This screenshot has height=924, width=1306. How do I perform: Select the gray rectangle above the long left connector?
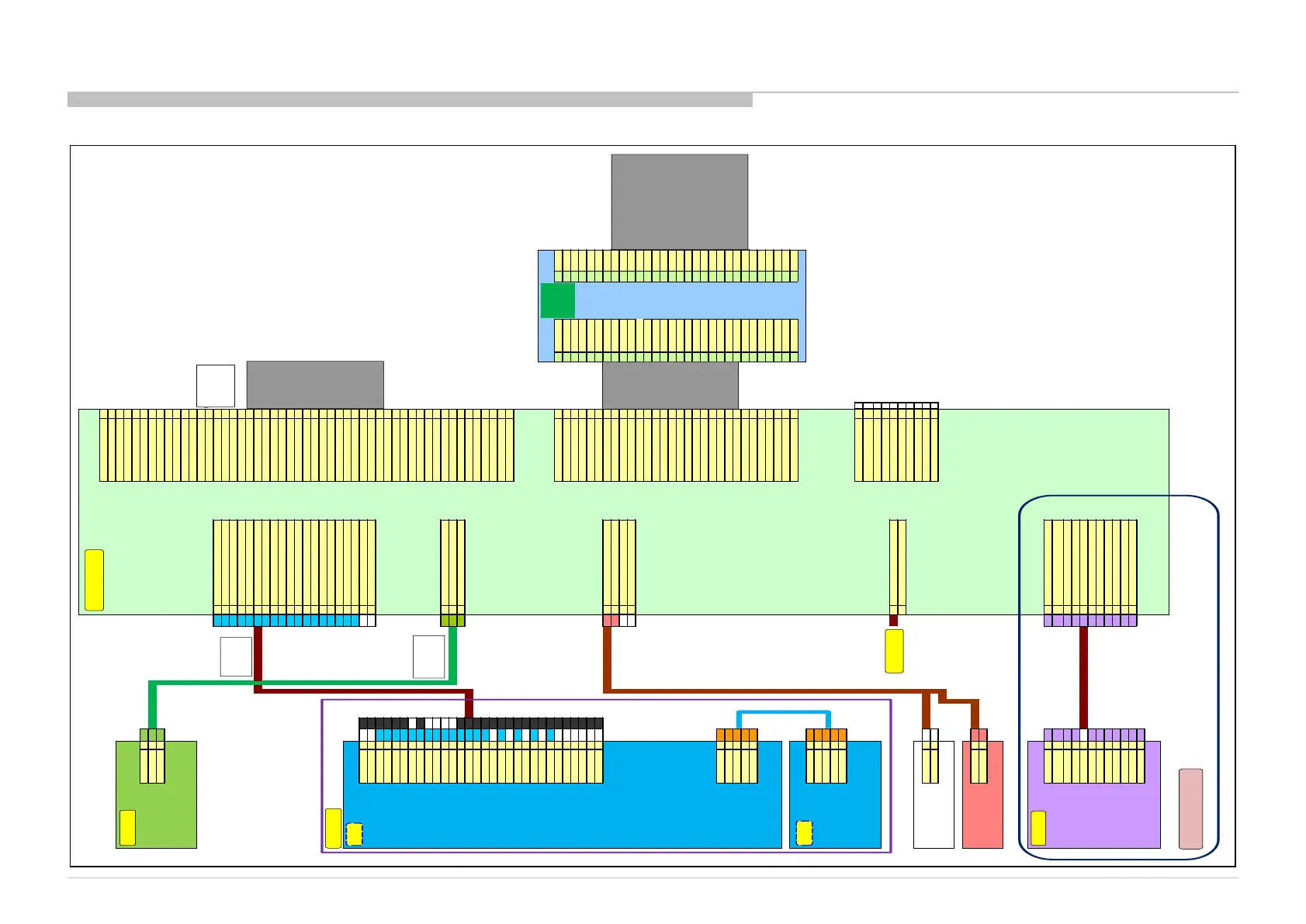point(314,384)
